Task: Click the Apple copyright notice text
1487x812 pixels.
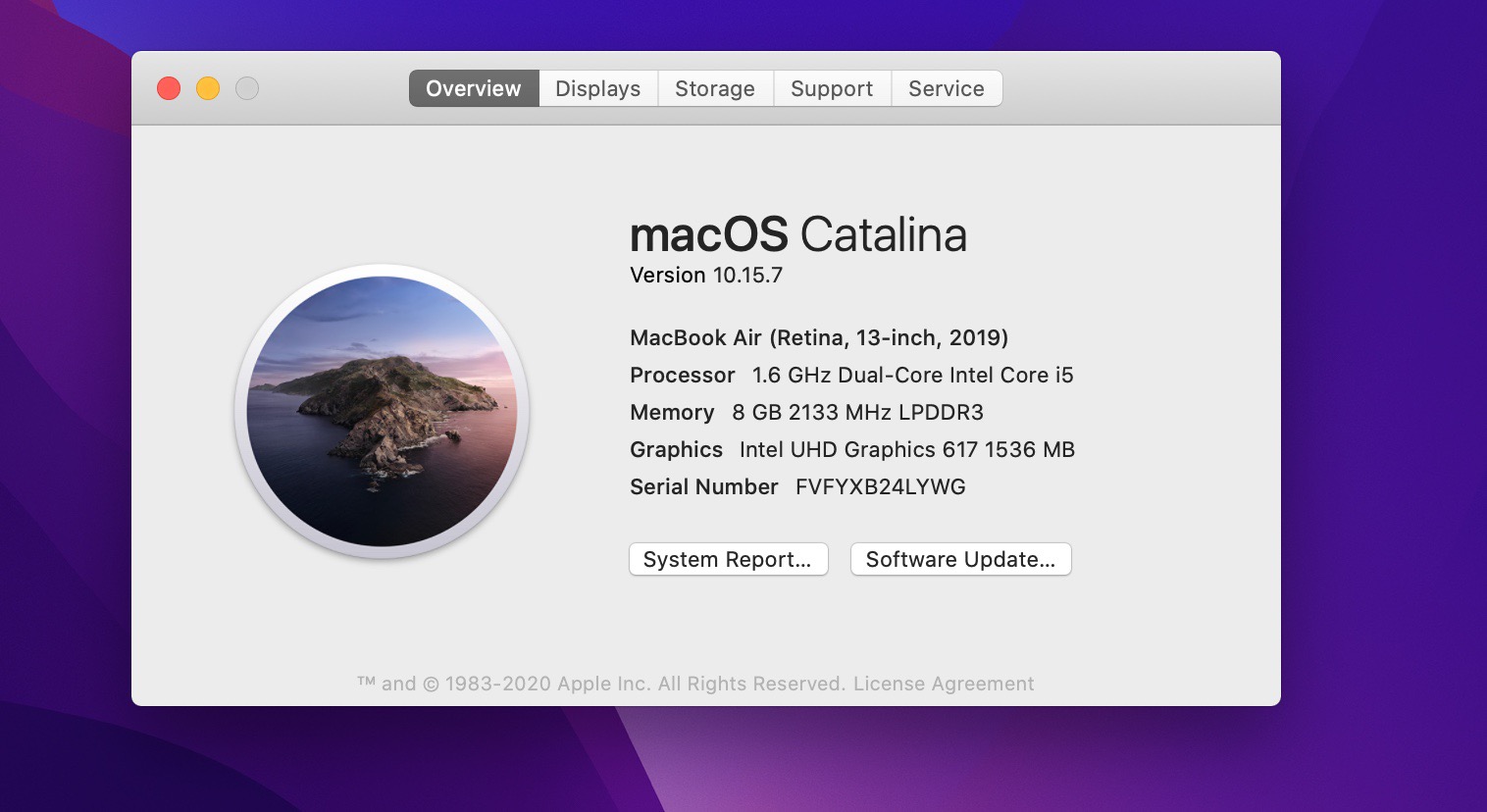Action: pos(600,684)
